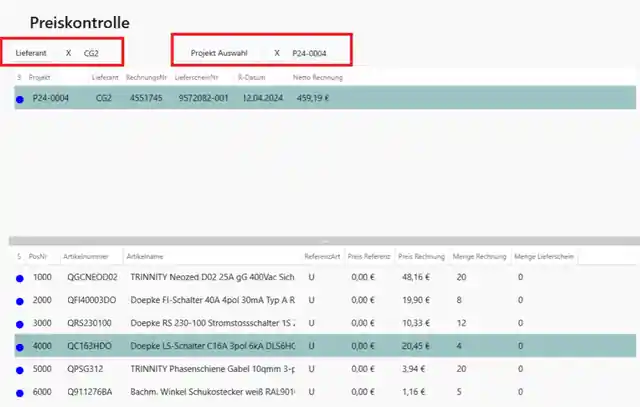Select article number QRS230100
Viewport: 640px width, 407px height.
[x=89, y=323]
